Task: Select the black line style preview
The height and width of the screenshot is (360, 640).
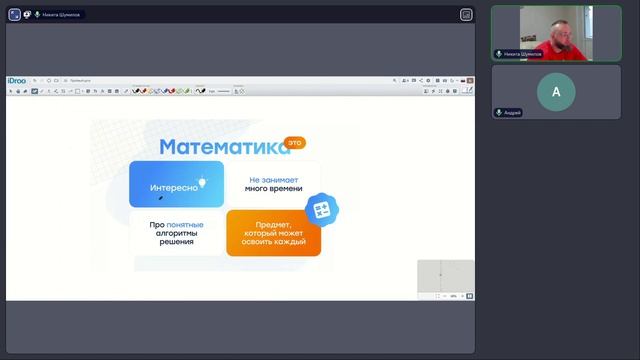Action: 200,91
